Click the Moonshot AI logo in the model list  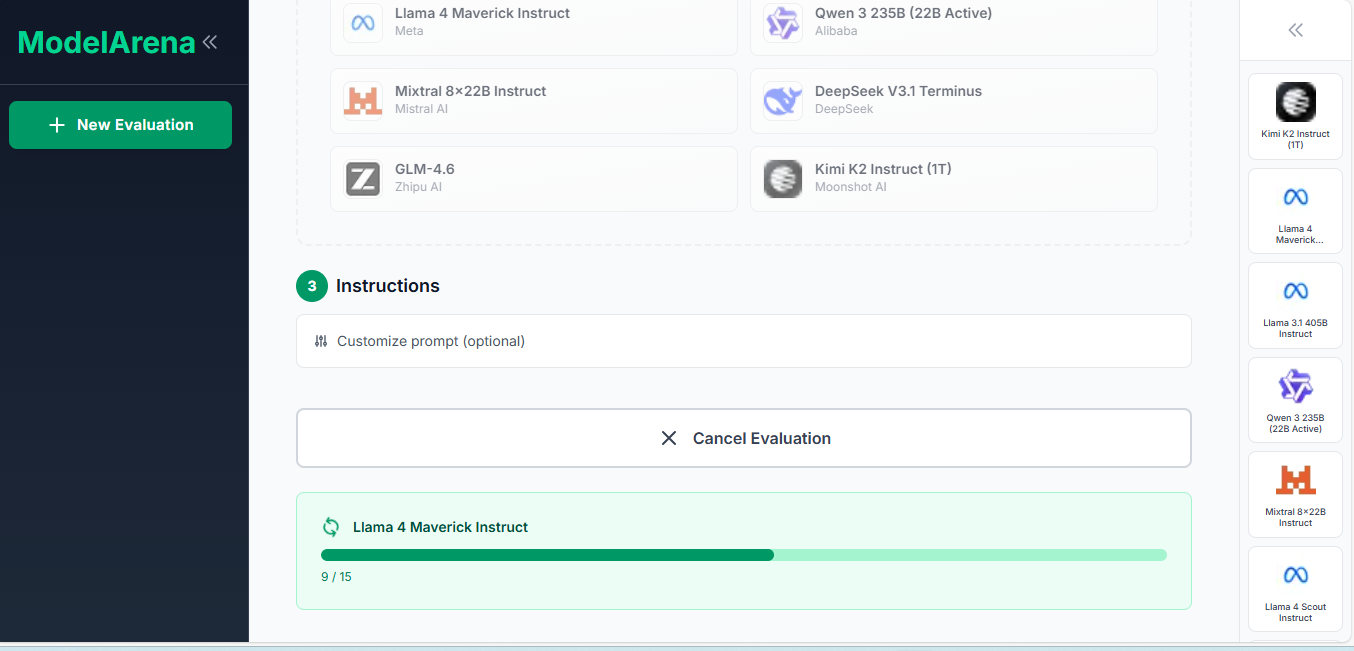[783, 179]
